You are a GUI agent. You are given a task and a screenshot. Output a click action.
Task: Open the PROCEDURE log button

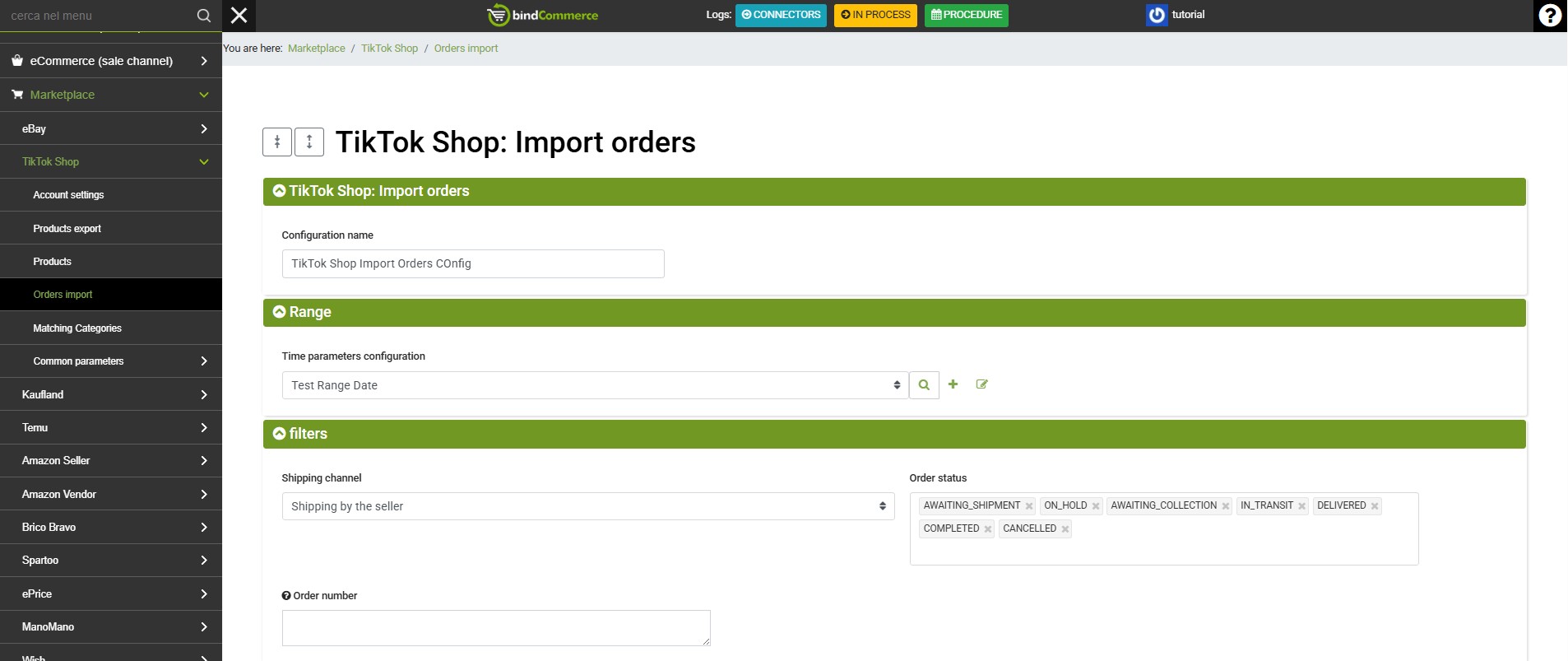coord(967,15)
